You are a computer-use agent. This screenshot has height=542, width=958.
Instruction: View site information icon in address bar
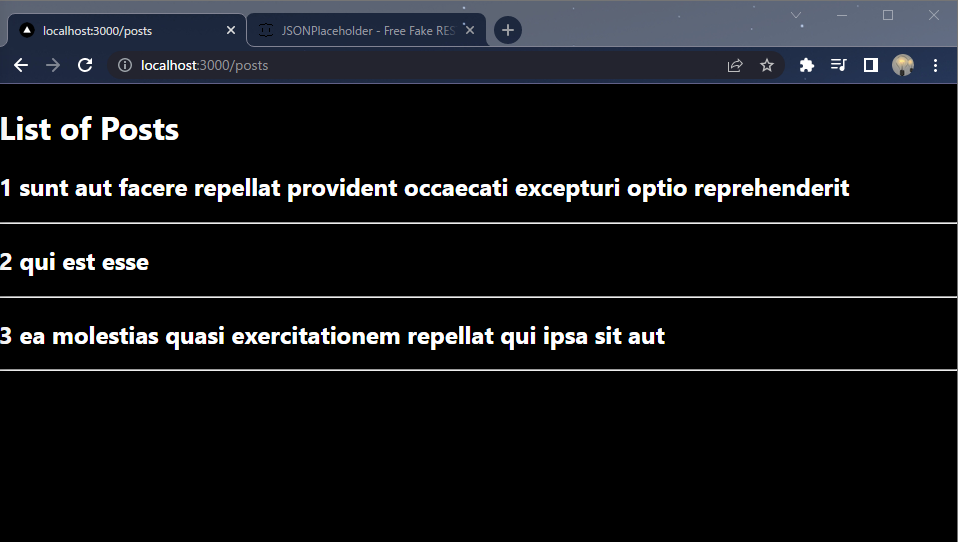coord(125,65)
